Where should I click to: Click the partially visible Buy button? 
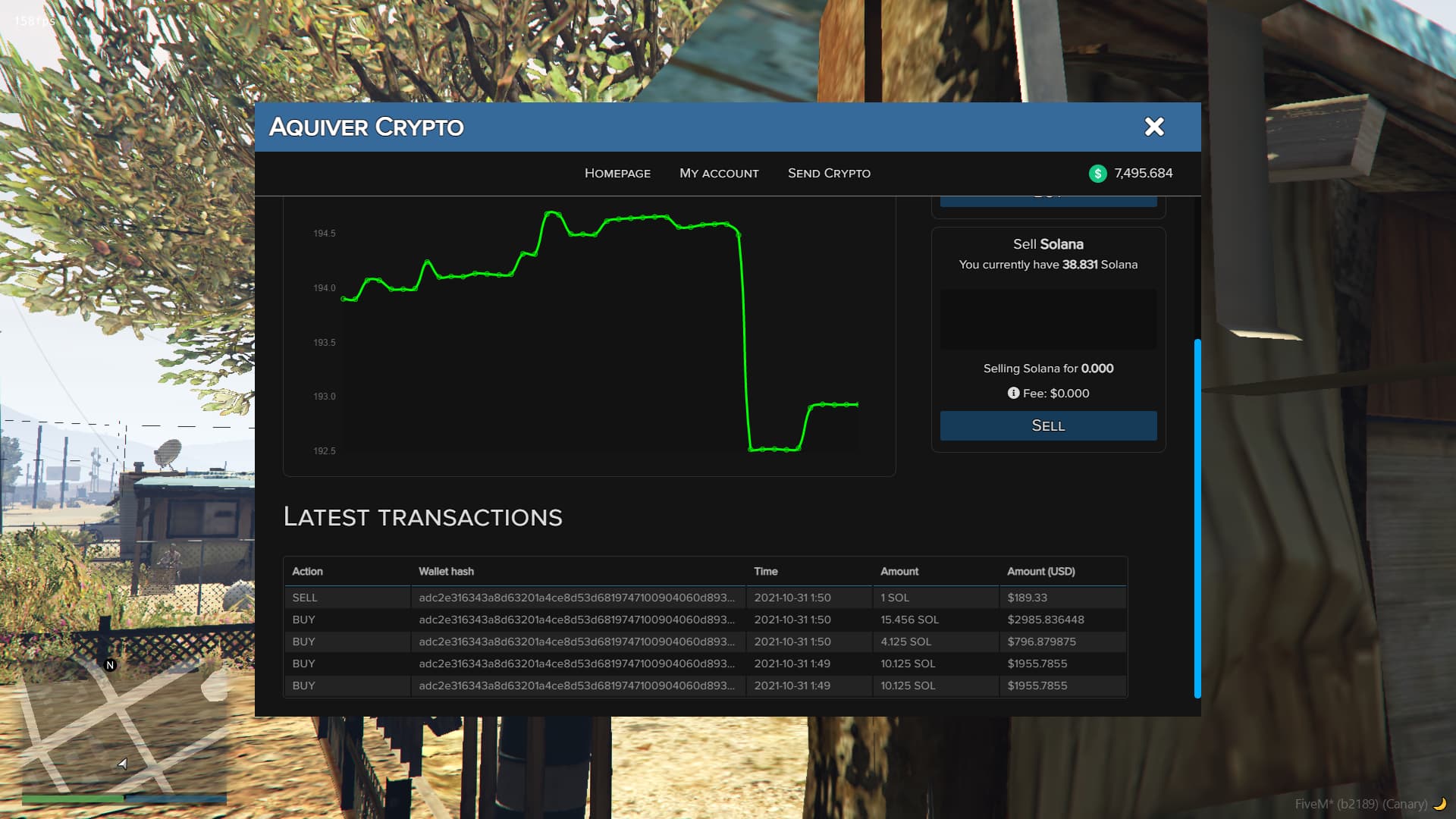1048,201
